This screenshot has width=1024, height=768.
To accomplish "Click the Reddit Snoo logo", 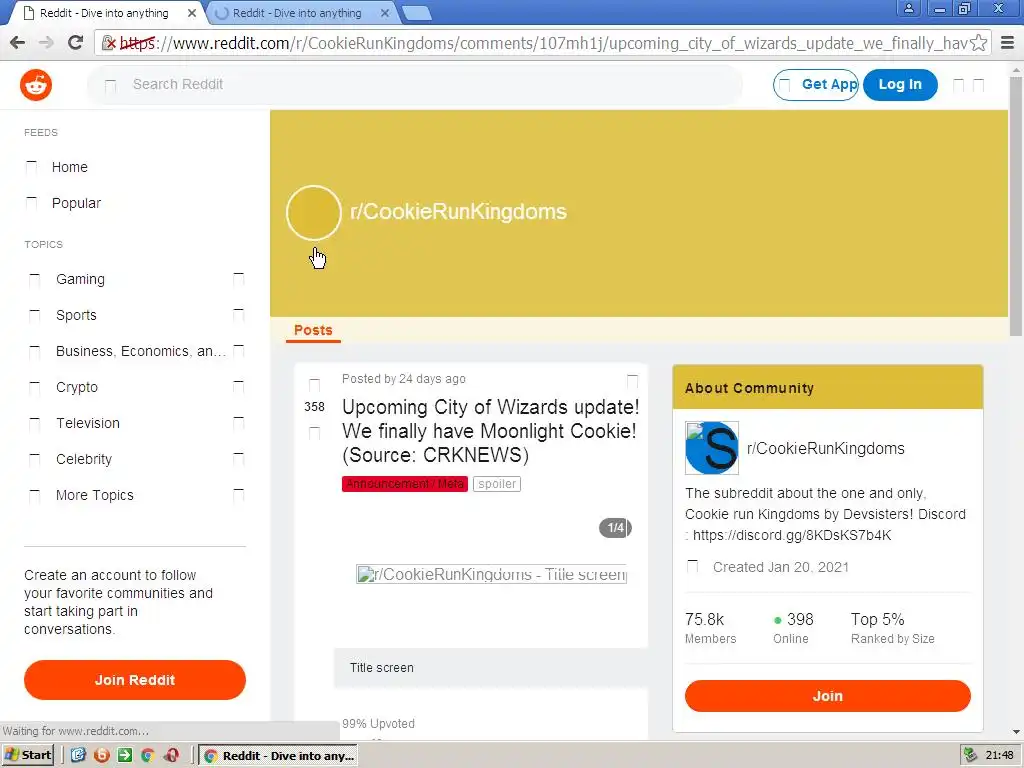I will click(x=36, y=85).
